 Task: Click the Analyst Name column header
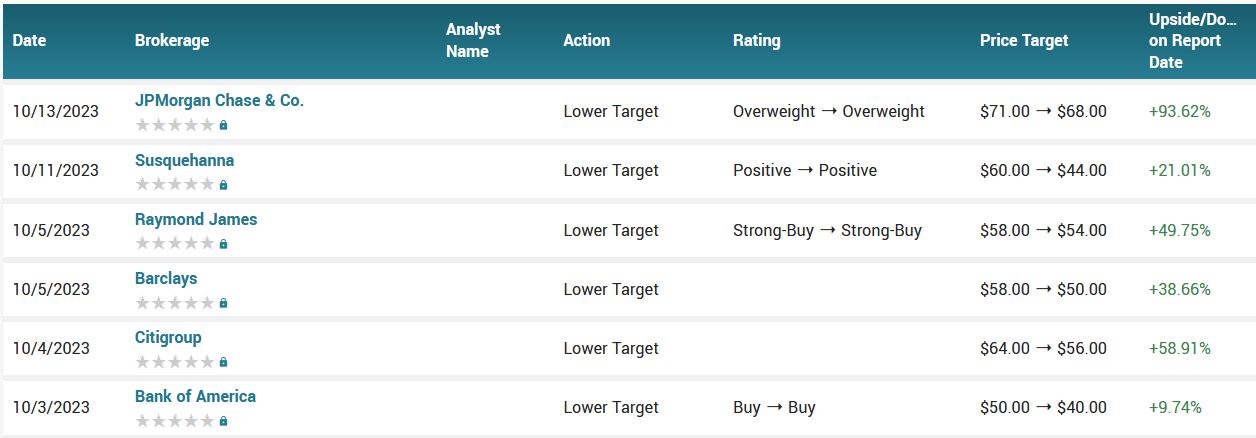[x=473, y=41]
